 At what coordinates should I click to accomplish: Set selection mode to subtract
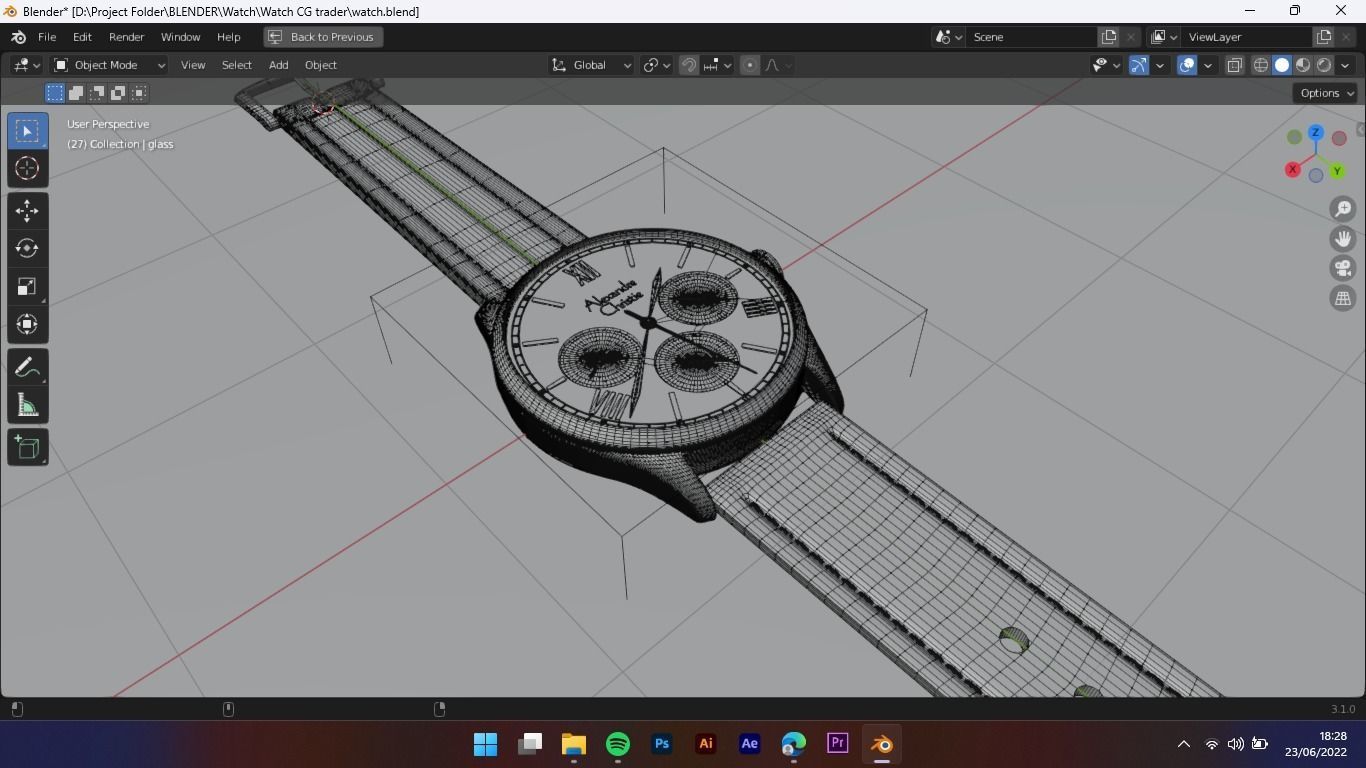(97, 93)
